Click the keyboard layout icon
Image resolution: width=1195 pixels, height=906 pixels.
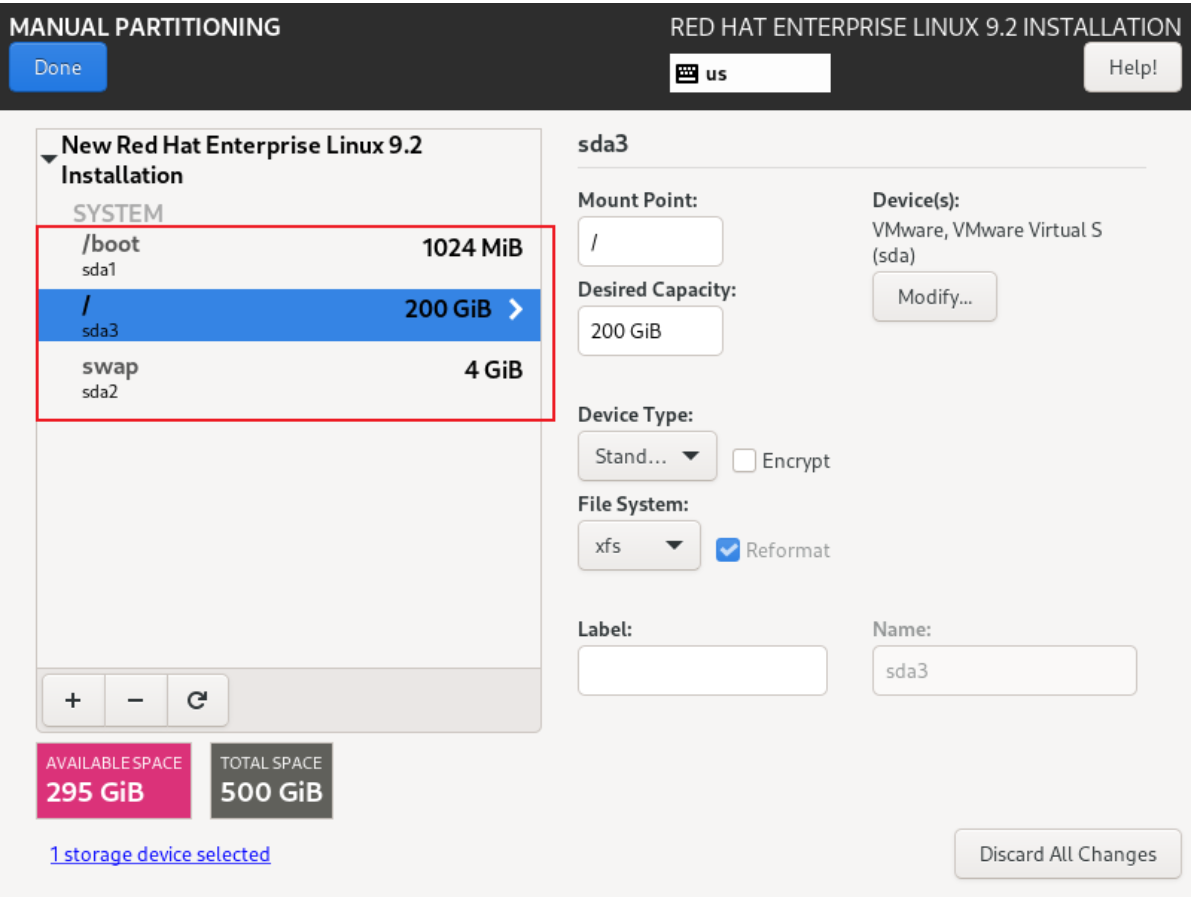[x=687, y=74]
